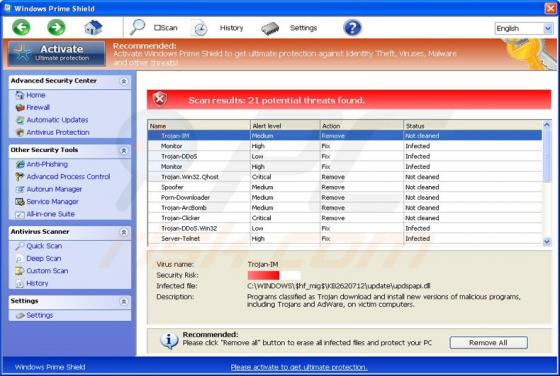The width and height of the screenshot is (560, 376).
Task: Click the Service Manager icon
Action: (20, 202)
